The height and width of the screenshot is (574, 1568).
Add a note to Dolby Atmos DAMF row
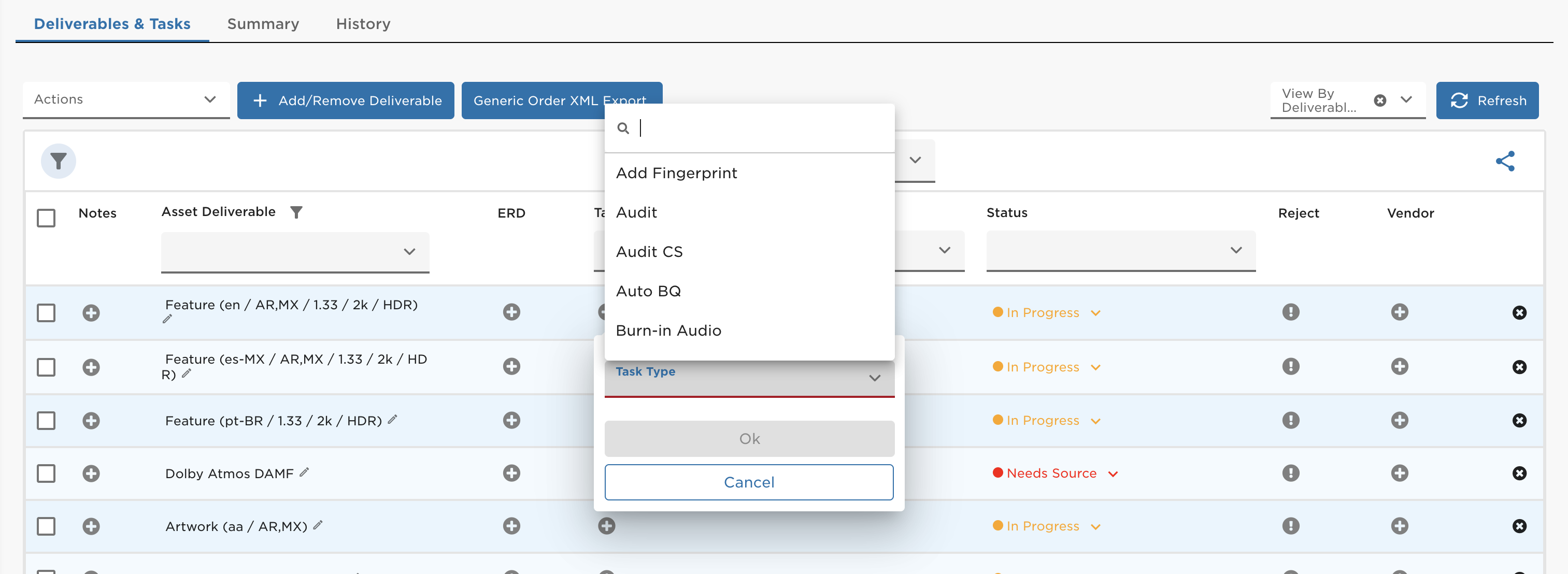pyautogui.click(x=91, y=473)
